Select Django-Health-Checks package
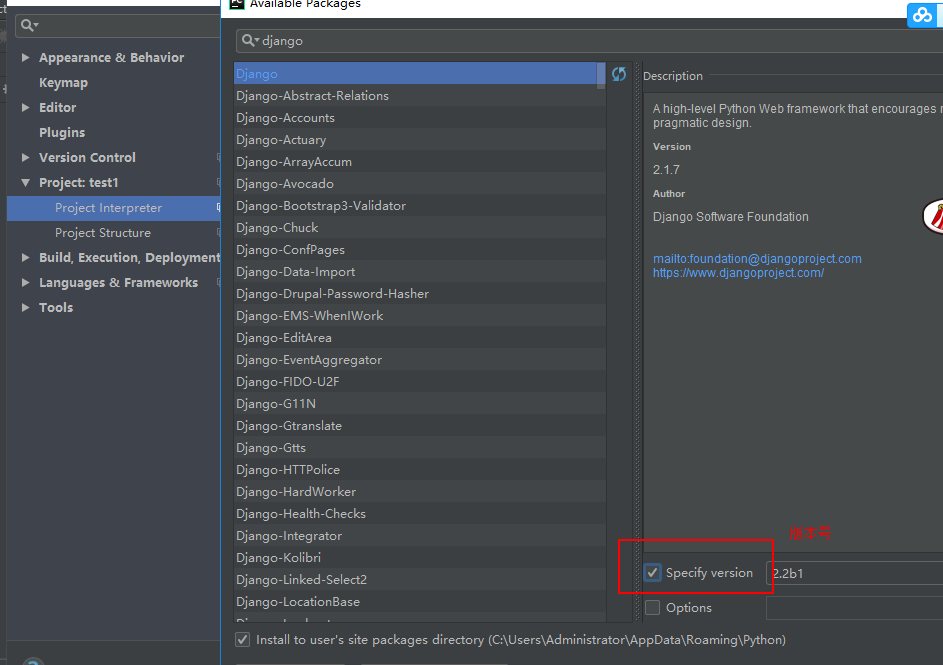The image size is (943, 665). coord(420,513)
